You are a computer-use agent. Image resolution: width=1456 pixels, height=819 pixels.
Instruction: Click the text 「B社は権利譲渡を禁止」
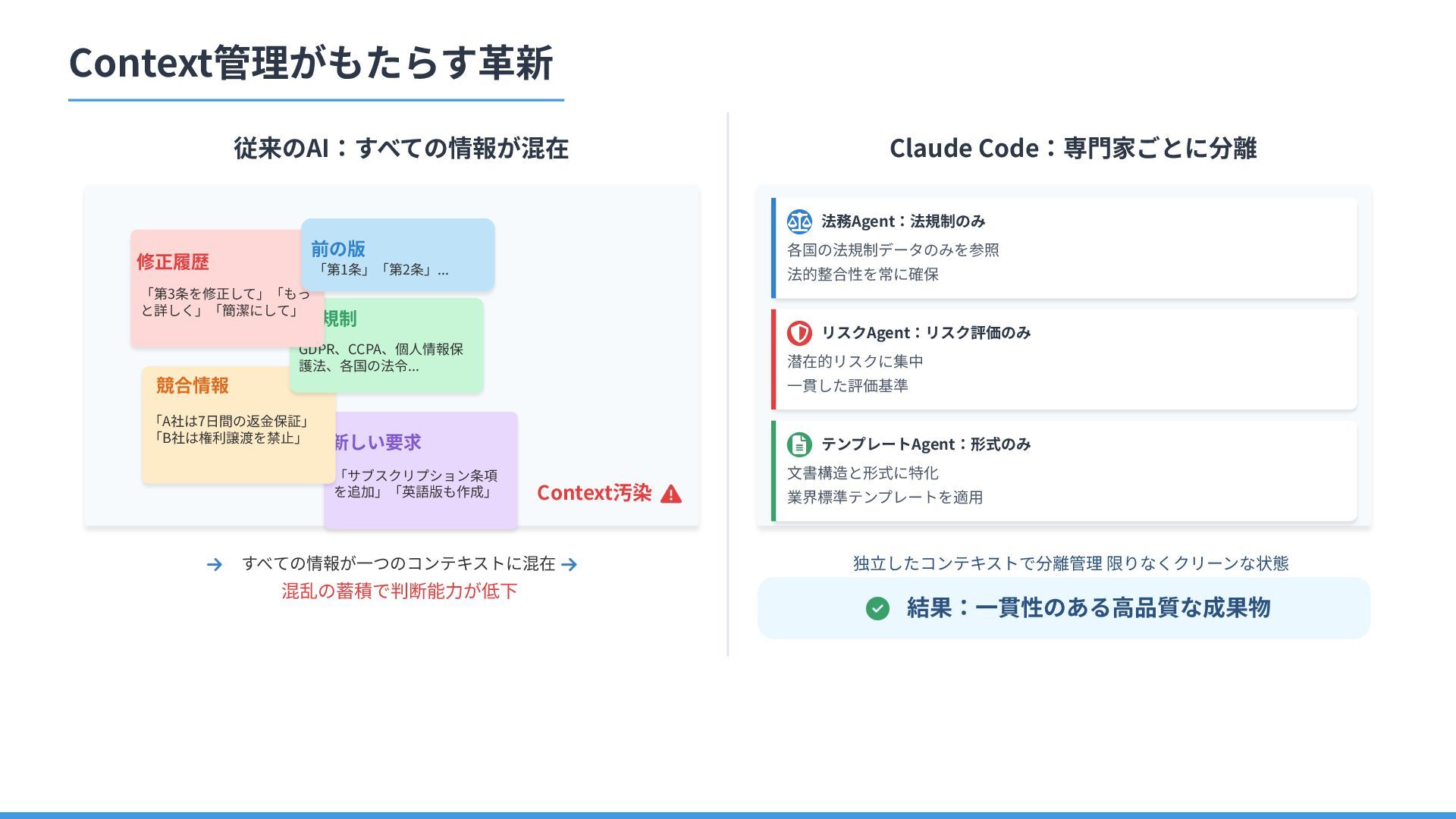pos(228,438)
